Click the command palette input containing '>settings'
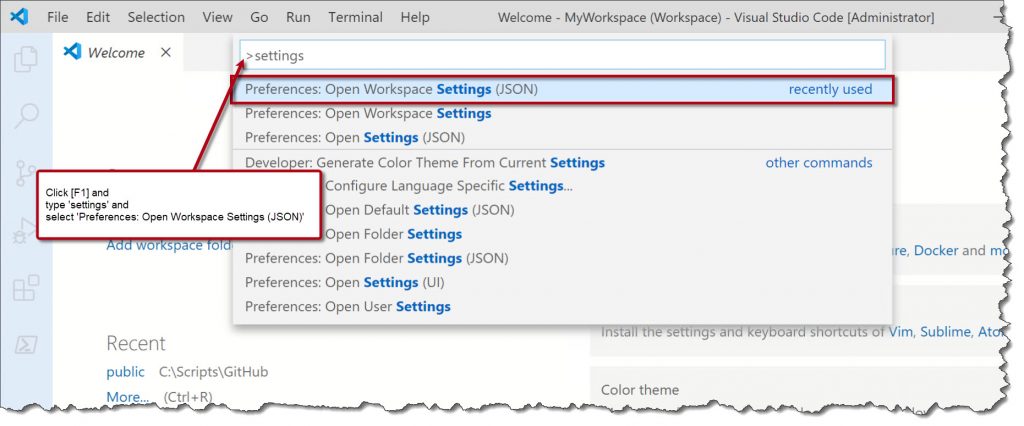 (x=562, y=56)
